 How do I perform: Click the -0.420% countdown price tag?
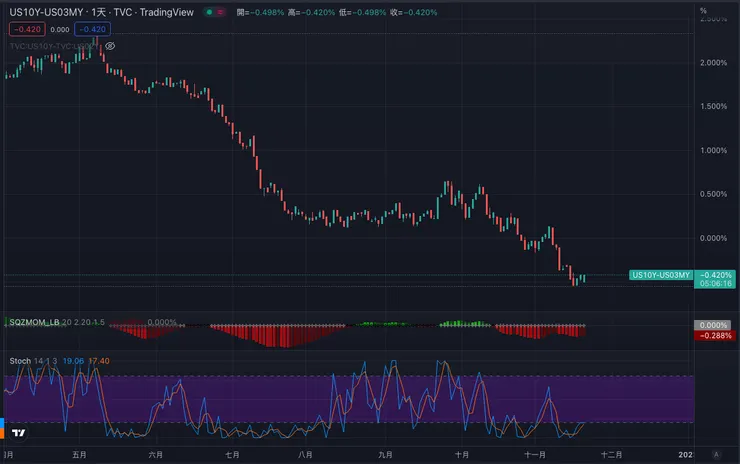click(x=715, y=279)
